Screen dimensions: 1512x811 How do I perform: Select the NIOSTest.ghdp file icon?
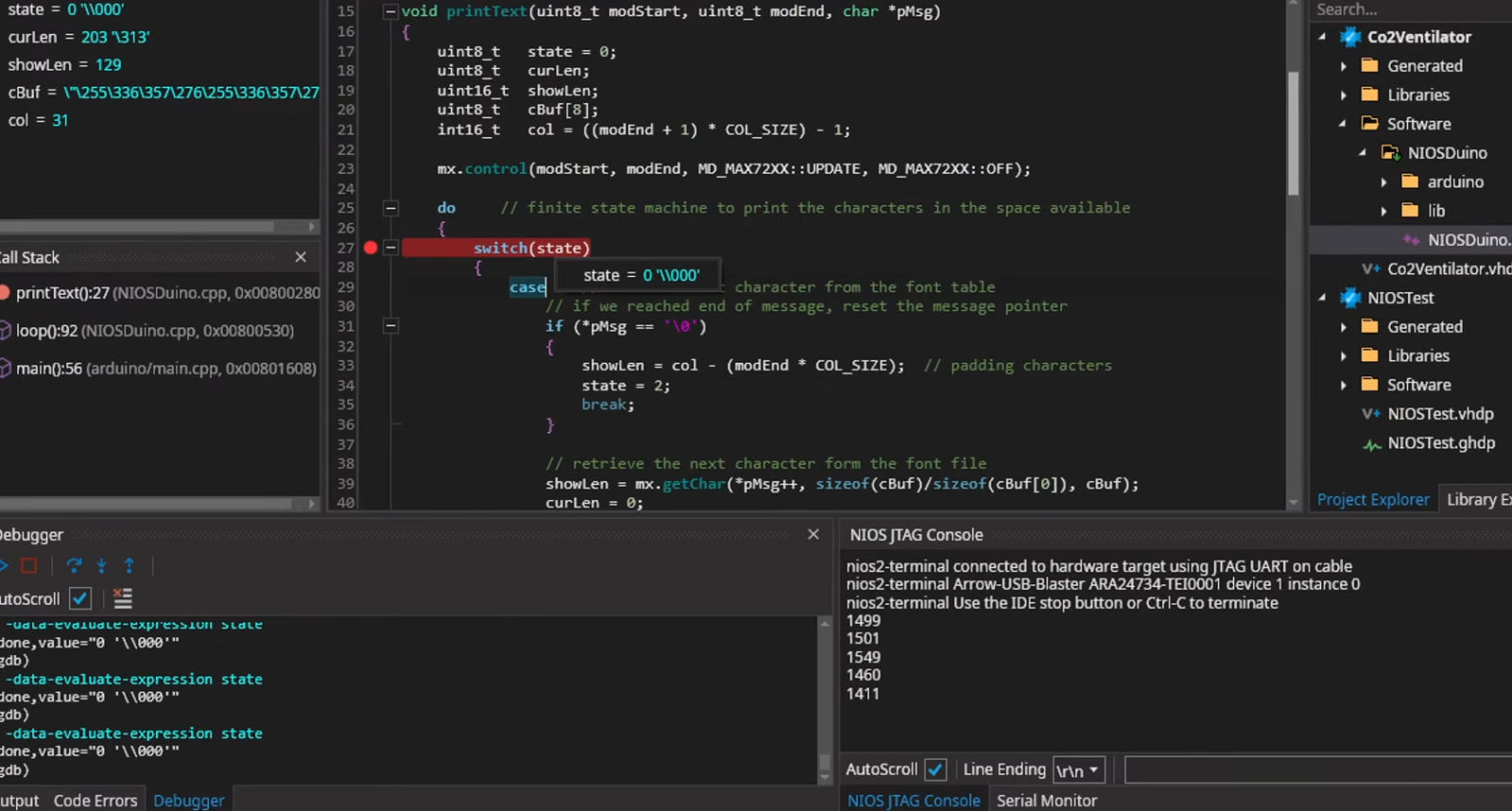[x=1371, y=443]
